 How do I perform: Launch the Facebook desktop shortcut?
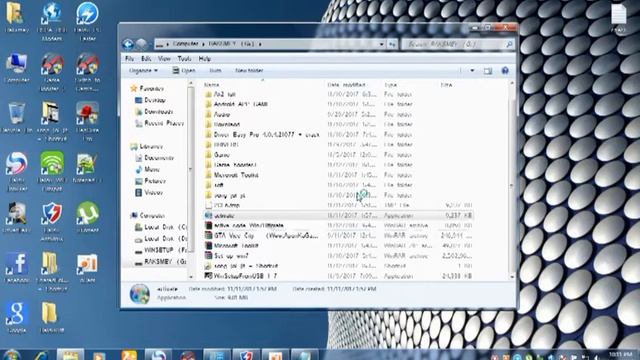(17, 268)
